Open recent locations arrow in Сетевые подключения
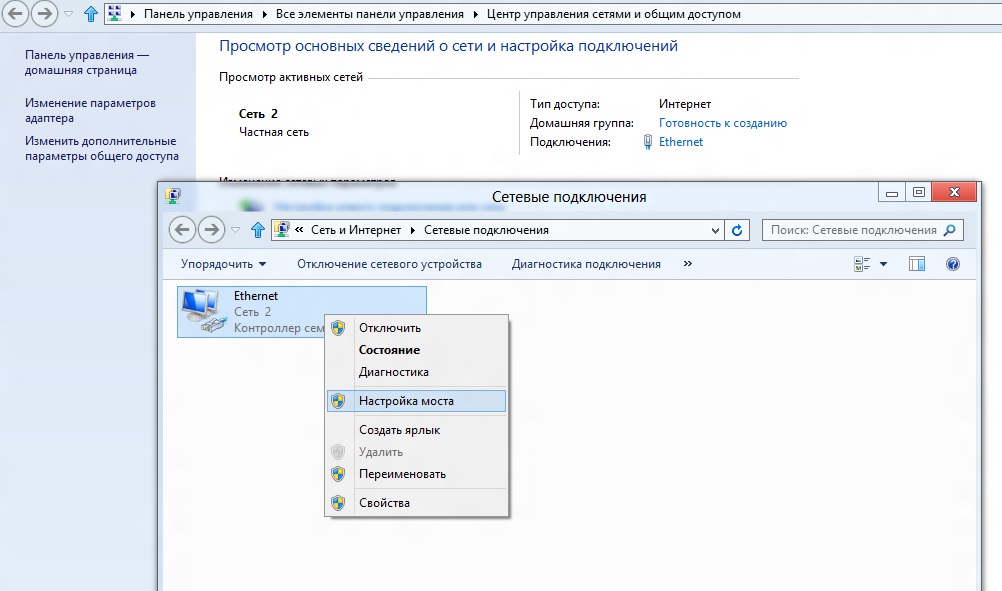This screenshot has height=591, width=1002. pyautogui.click(x=235, y=230)
